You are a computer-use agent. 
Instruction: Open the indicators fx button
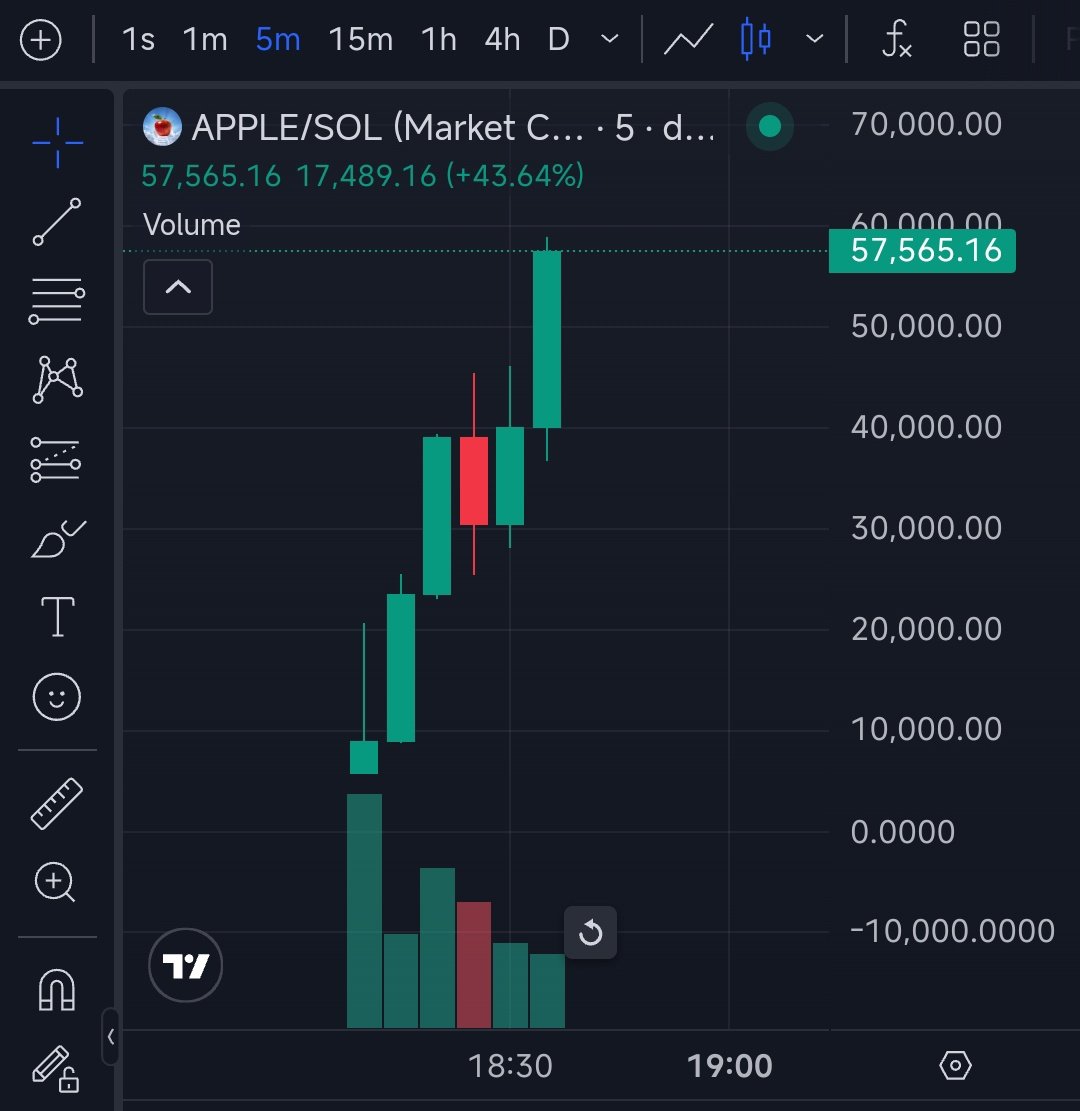click(897, 40)
